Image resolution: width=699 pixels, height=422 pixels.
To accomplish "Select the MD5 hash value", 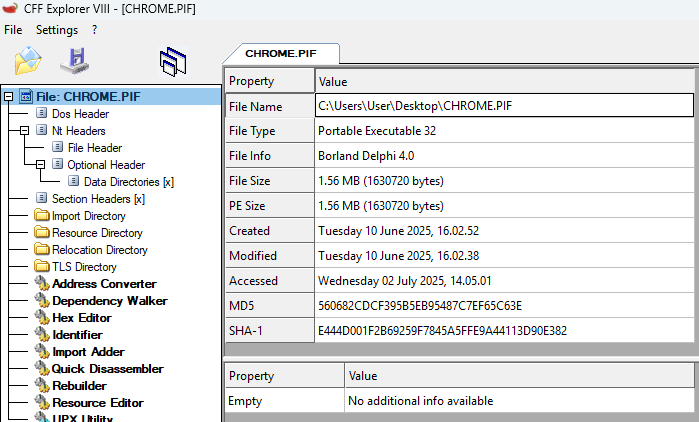I will [x=504, y=306].
